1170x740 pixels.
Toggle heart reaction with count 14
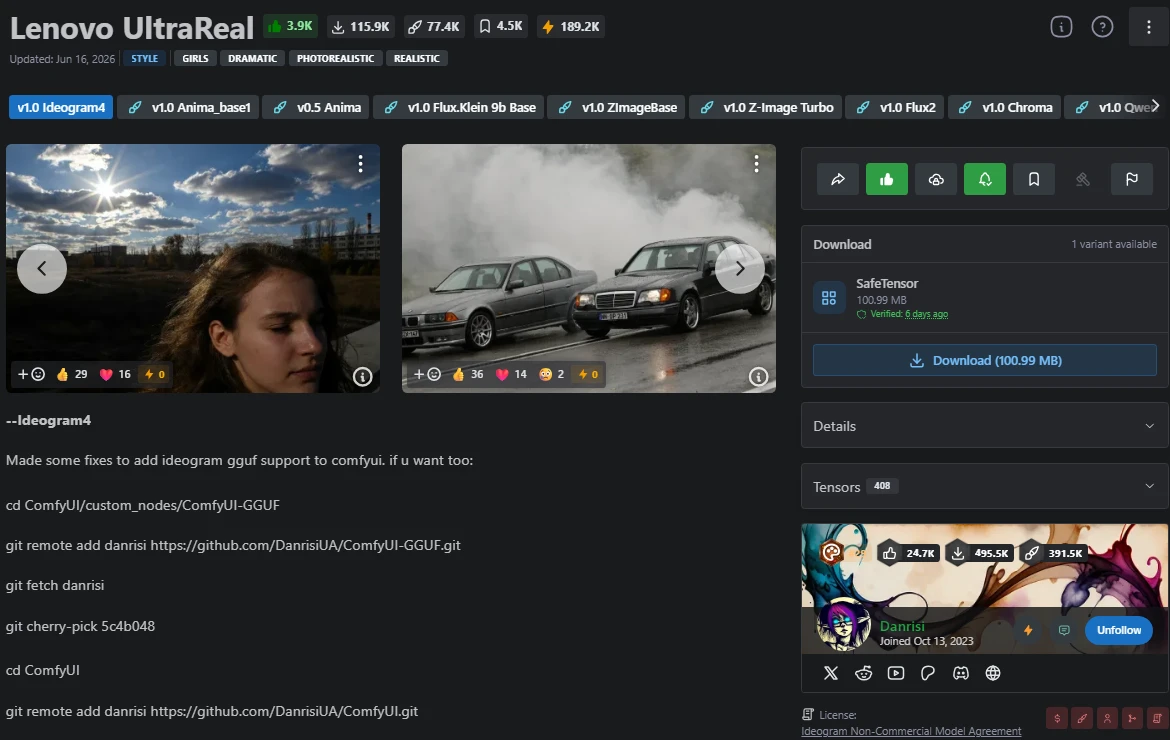(511, 374)
